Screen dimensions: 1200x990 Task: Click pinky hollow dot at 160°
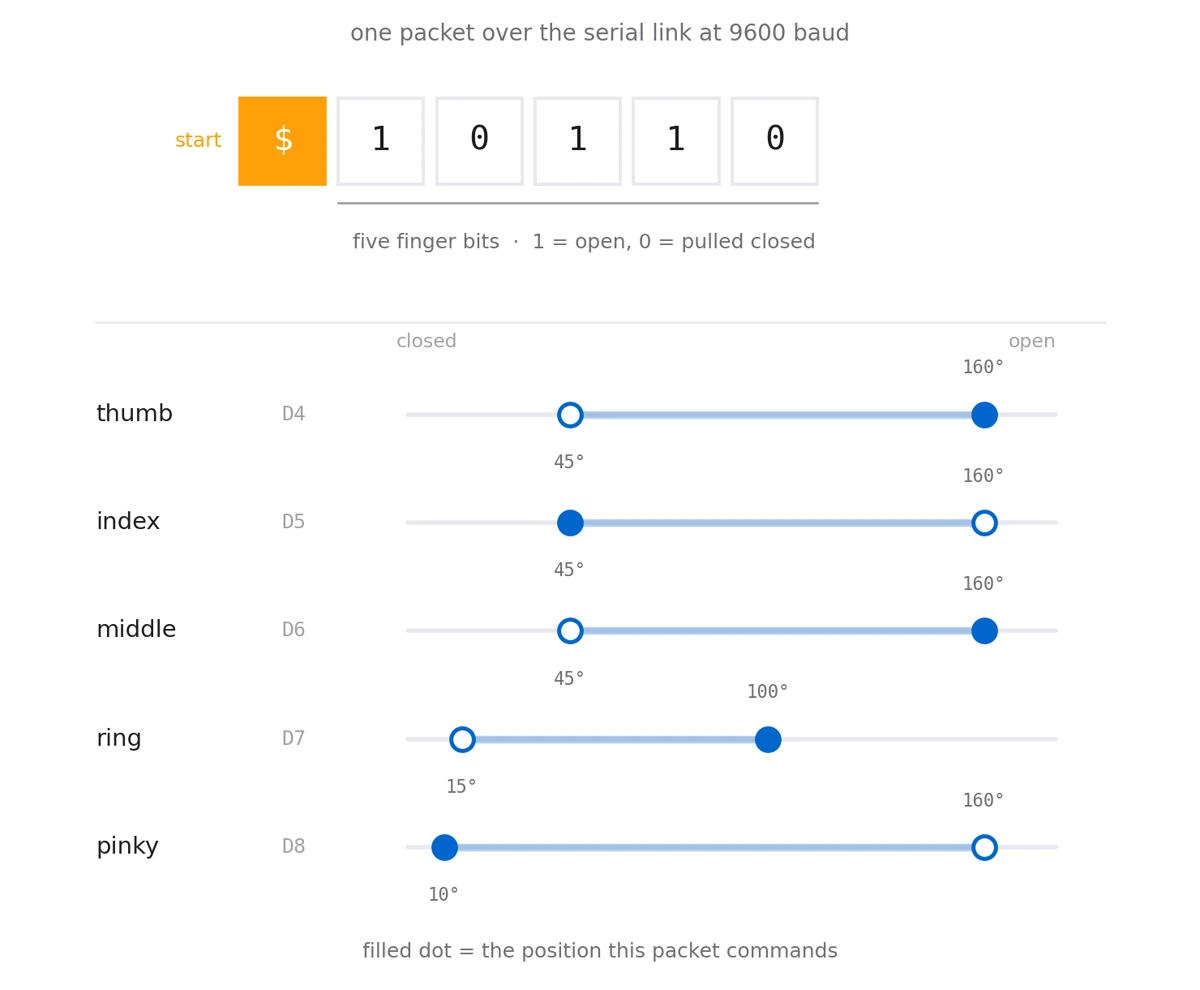984,848
